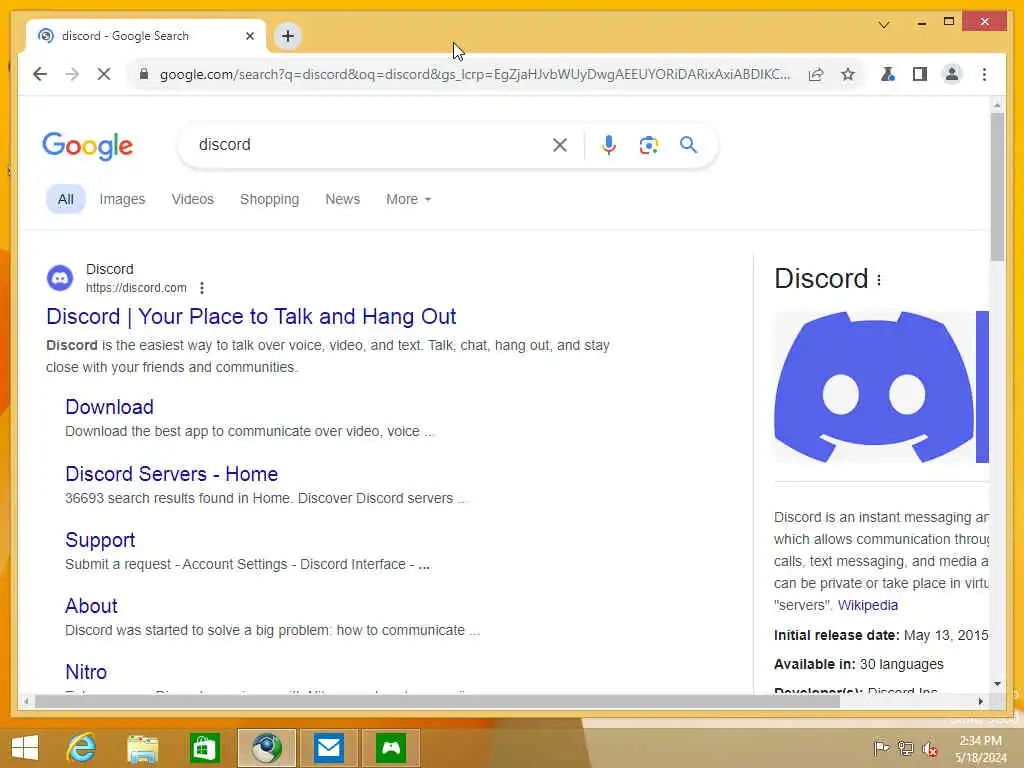Open knowledge panel options next to Discord
This screenshot has height=768, width=1024.
[x=879, y=280]
